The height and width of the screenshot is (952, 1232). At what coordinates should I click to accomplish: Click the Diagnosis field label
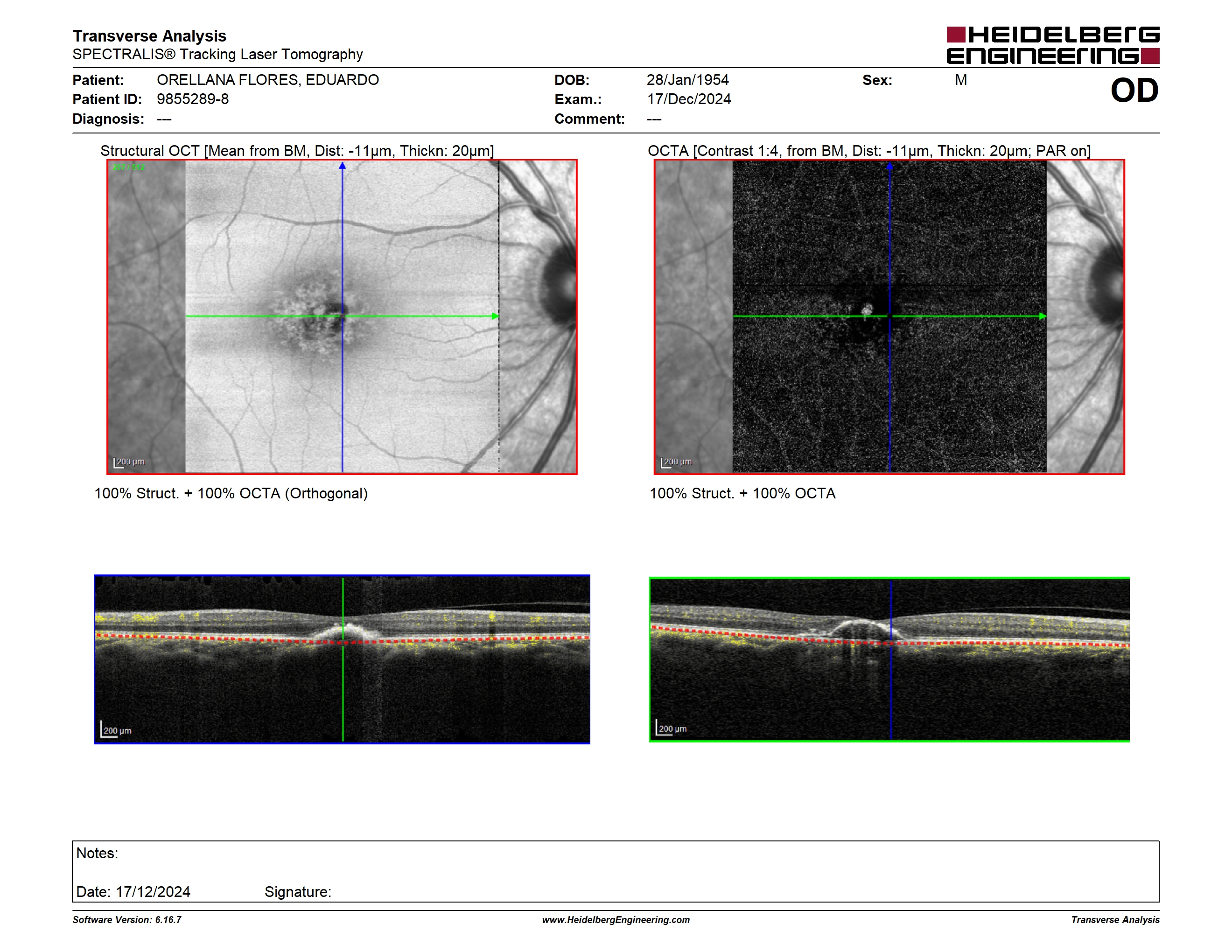tap(108, 119)
